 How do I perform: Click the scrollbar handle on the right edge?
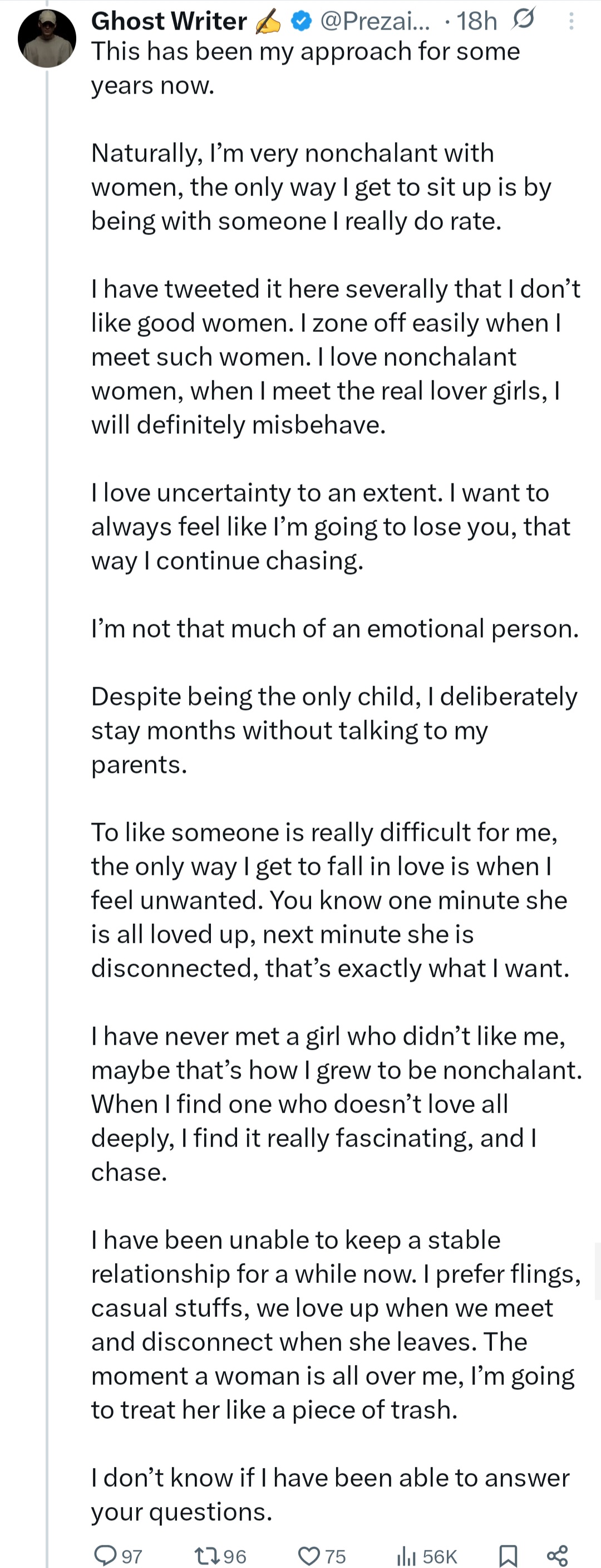(x=598, y=1272)
